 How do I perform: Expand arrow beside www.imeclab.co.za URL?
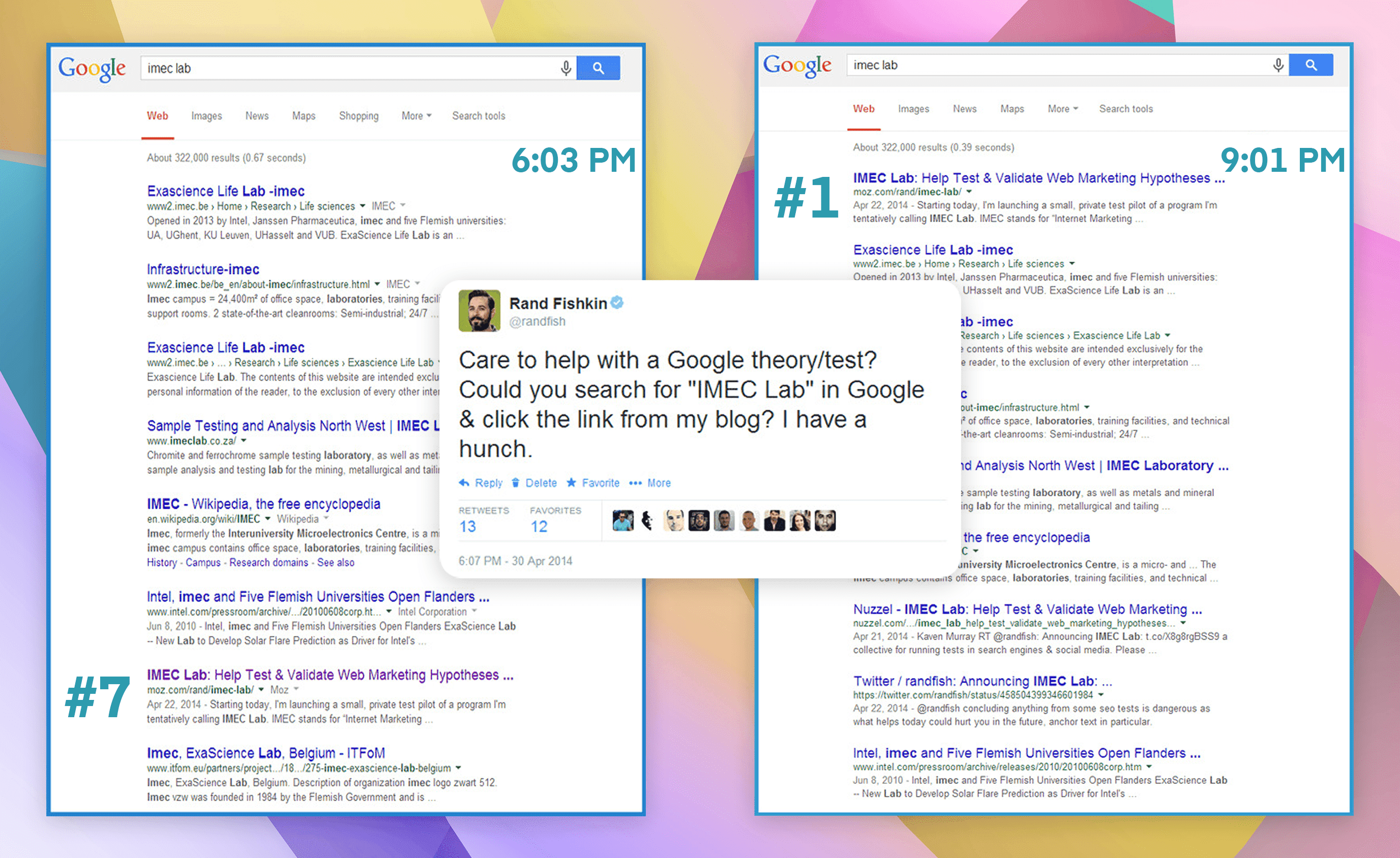coord(244,441)
